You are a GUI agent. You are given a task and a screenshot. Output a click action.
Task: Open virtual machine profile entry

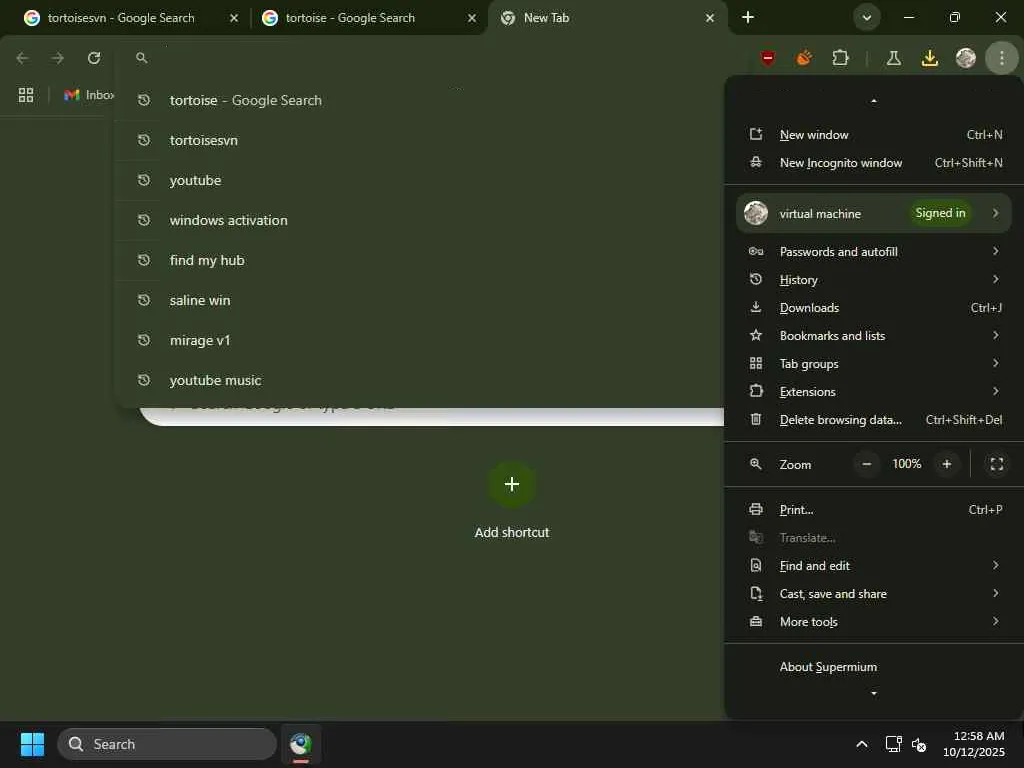pyautogui.click(x=874, y=213)
